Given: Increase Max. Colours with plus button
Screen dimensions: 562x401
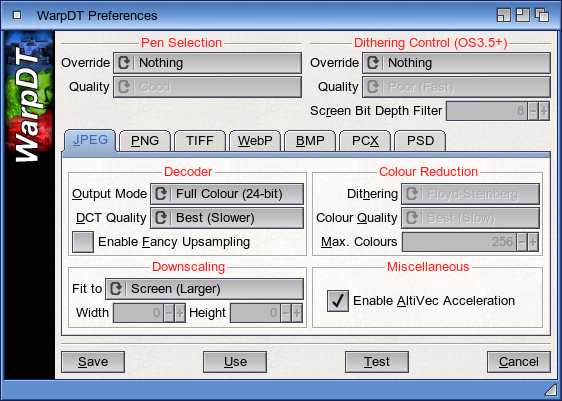Looking at the screenshot, I should pos(533,242).
